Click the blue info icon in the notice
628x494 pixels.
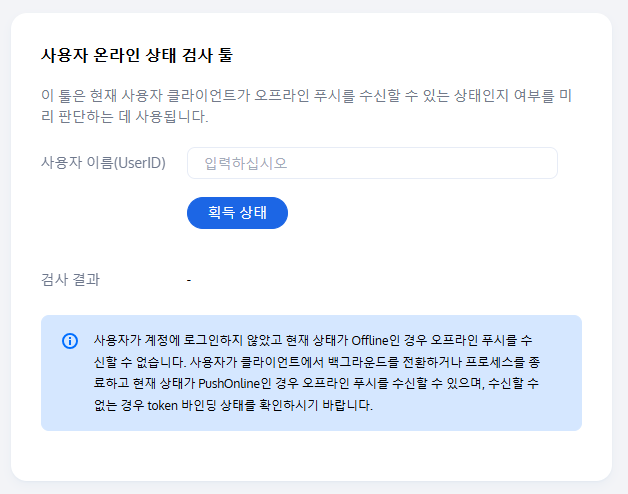click(x=70, y=341)
